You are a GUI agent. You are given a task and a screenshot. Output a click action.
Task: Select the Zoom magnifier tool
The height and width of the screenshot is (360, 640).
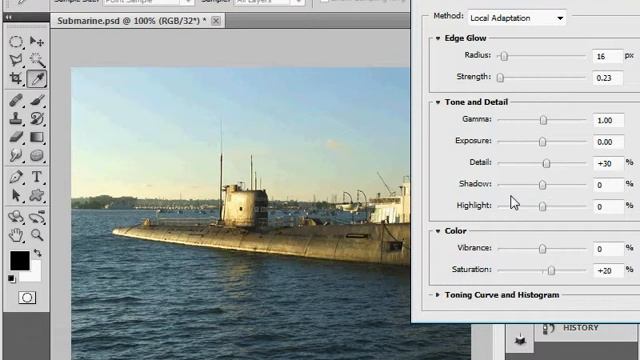(x=37, y=235)
